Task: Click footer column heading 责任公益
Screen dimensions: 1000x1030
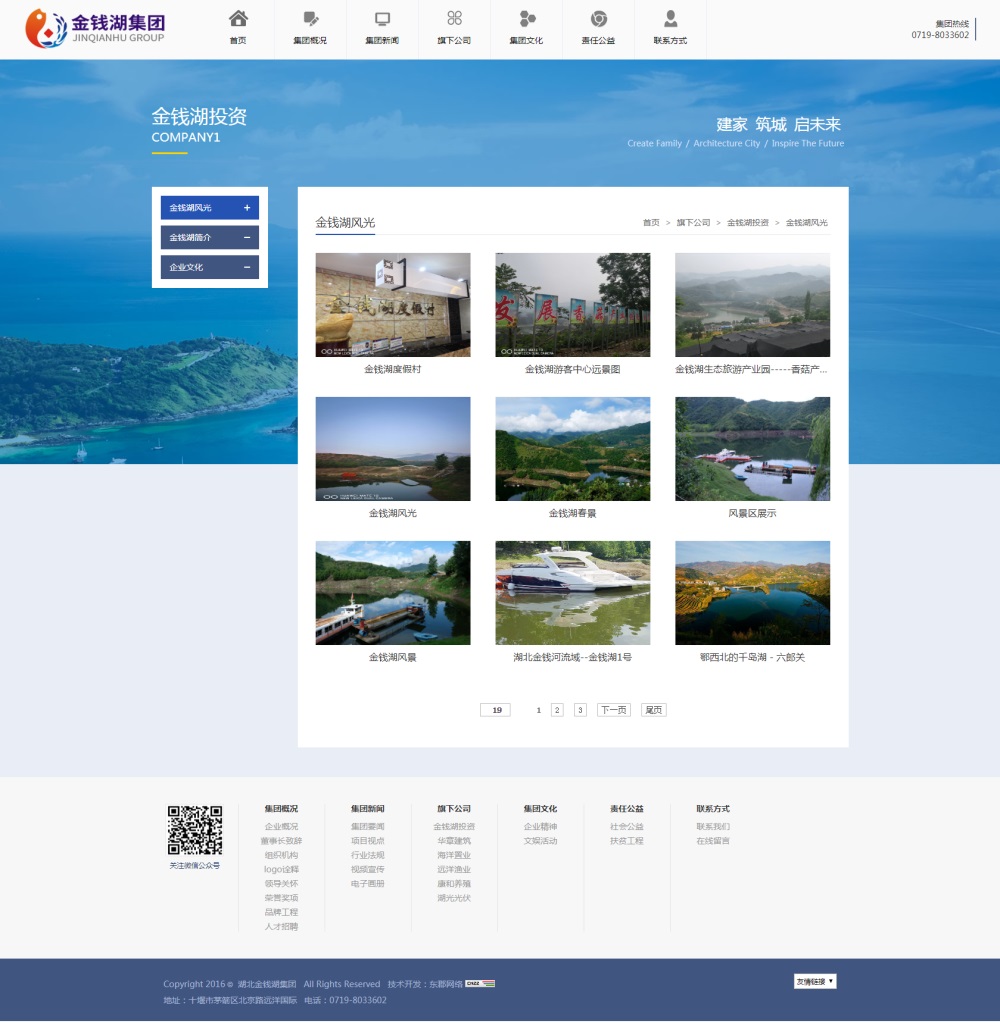Action: tap(627, 809)
